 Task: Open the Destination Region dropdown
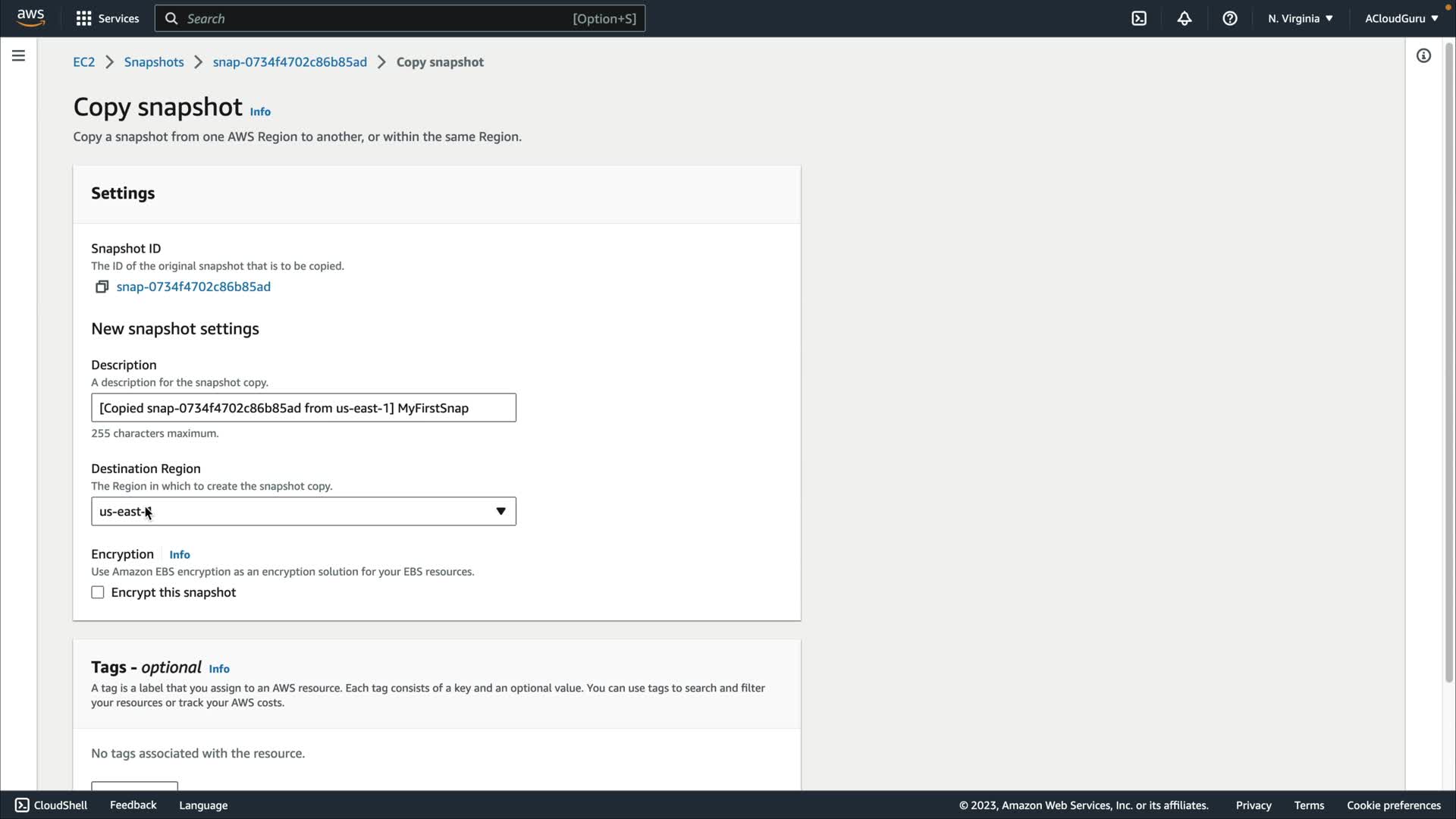click(x=303, y=511)
